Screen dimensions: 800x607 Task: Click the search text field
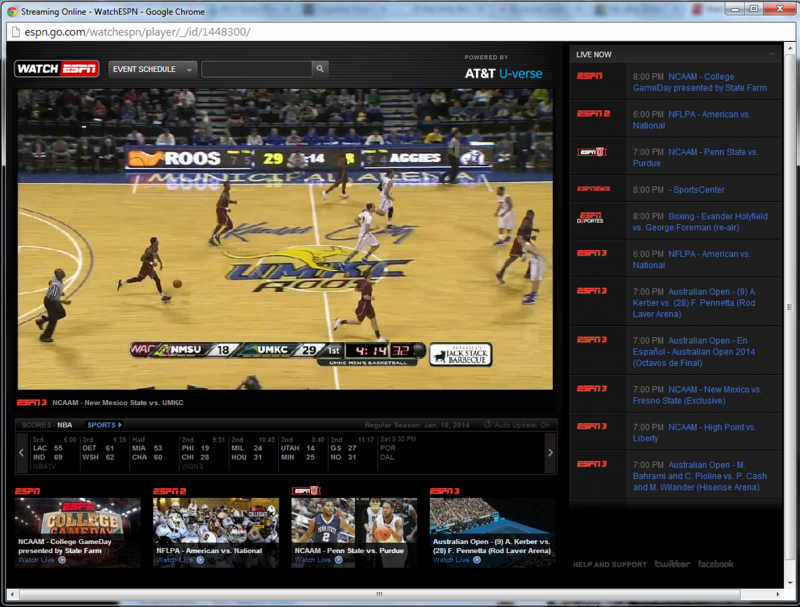pos(257,69)
